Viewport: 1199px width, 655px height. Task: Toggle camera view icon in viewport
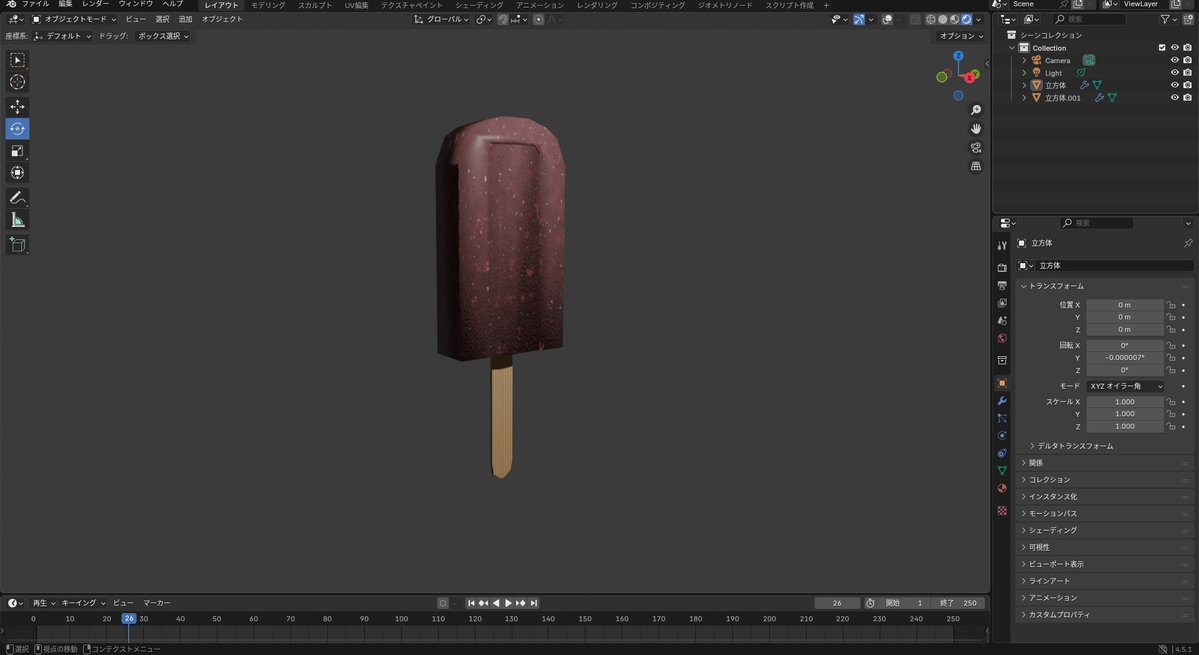click(x=976, y=148)
